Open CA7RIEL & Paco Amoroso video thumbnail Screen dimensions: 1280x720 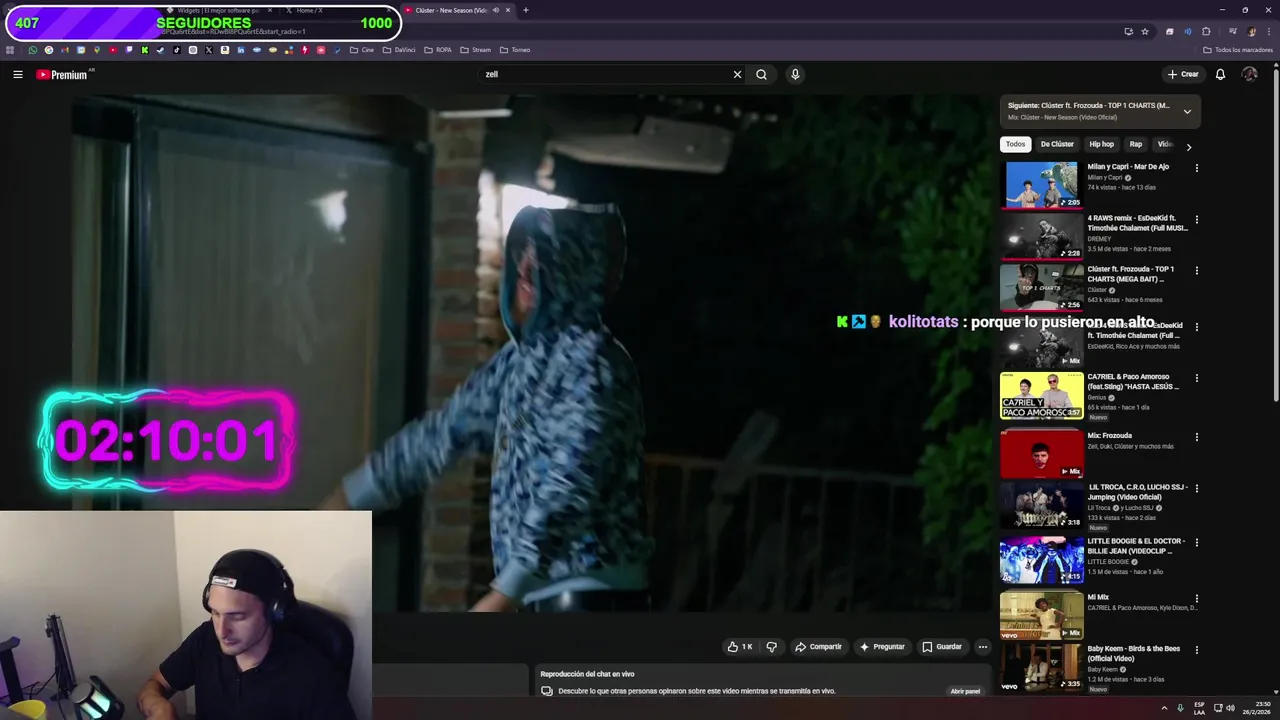[x=1041, y=395]
